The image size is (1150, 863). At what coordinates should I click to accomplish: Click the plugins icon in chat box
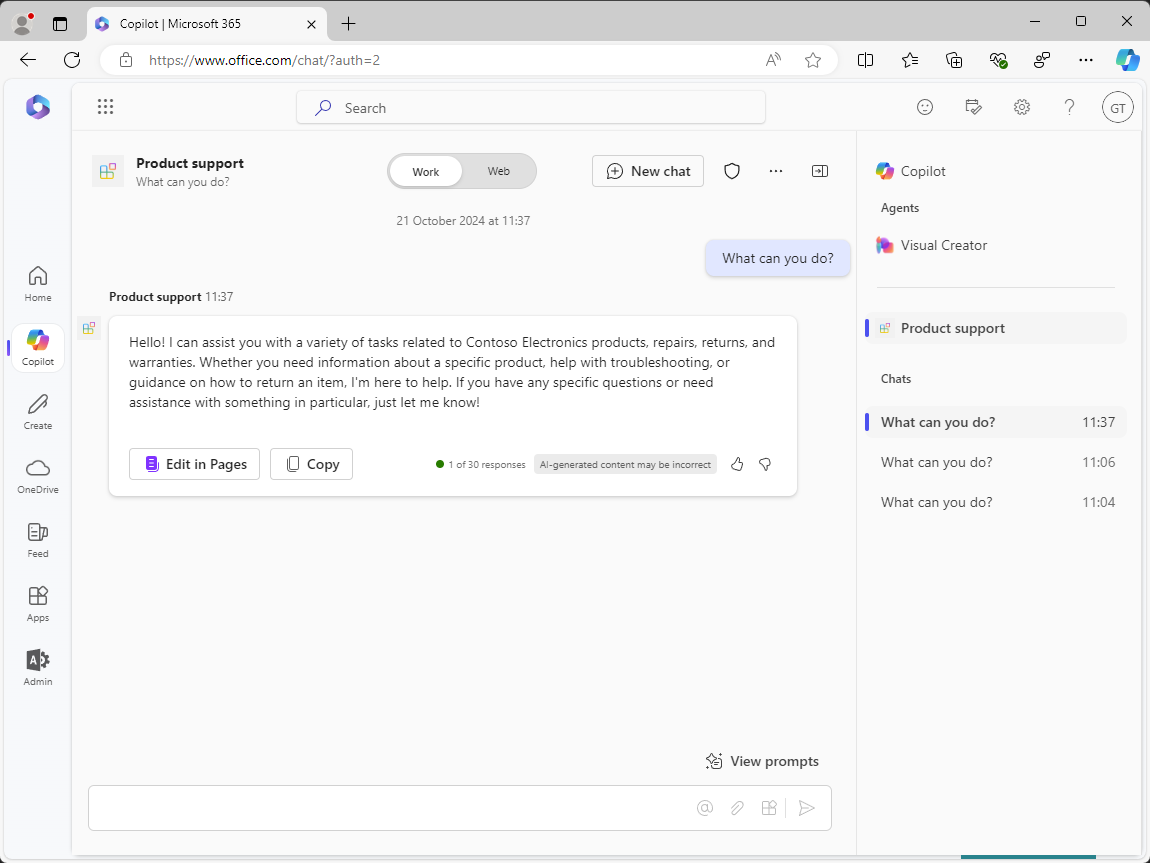pos(769,808)
